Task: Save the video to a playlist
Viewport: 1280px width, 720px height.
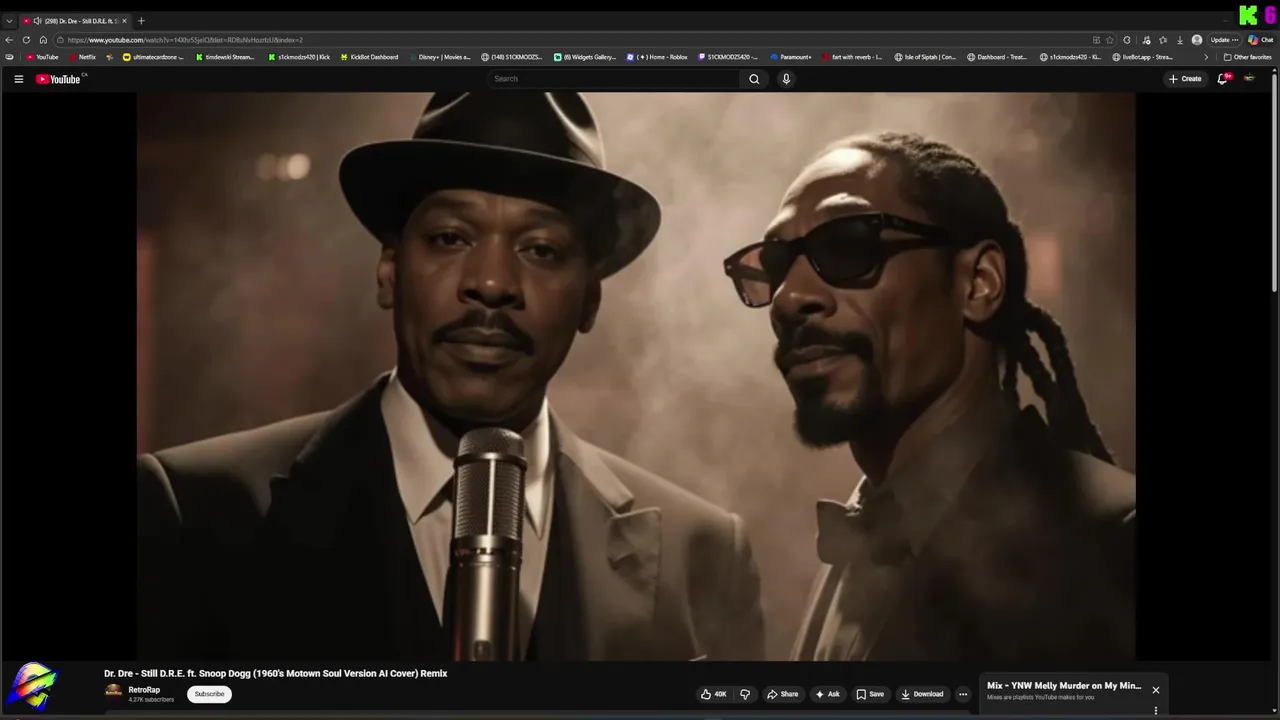Action: click(870, 694)
